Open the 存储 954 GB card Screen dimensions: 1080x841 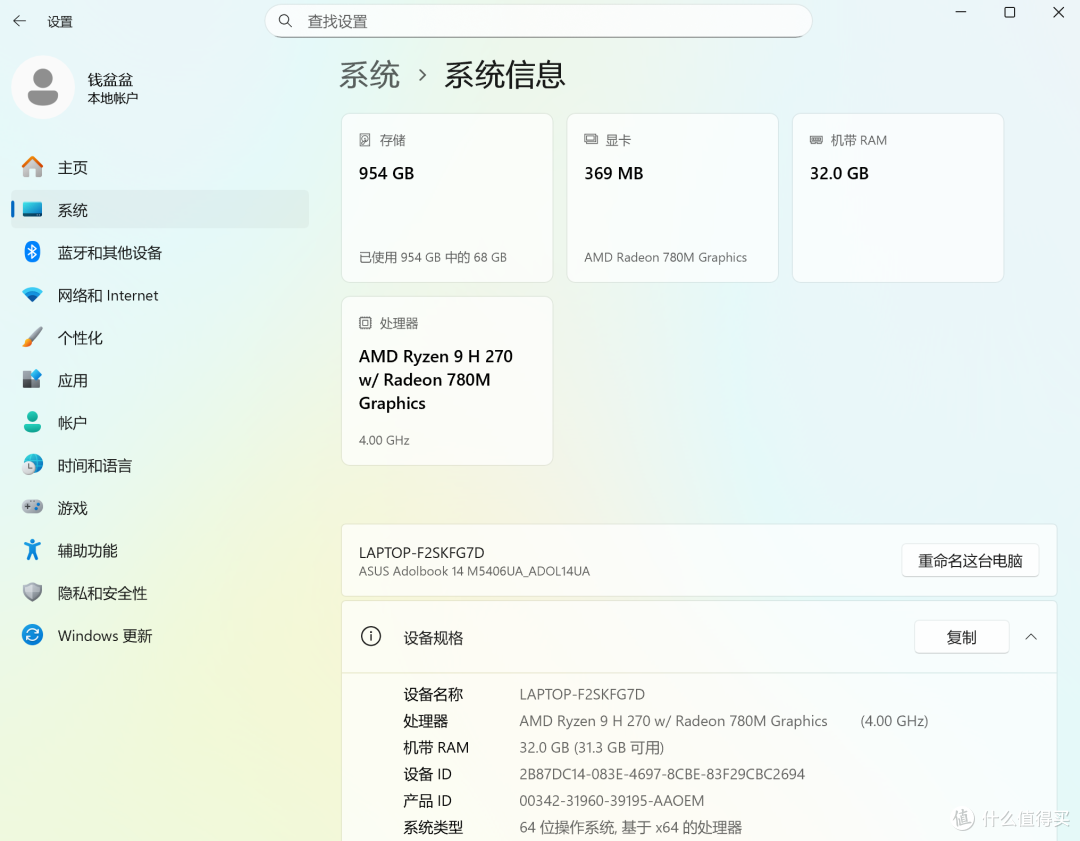point(447,198)
